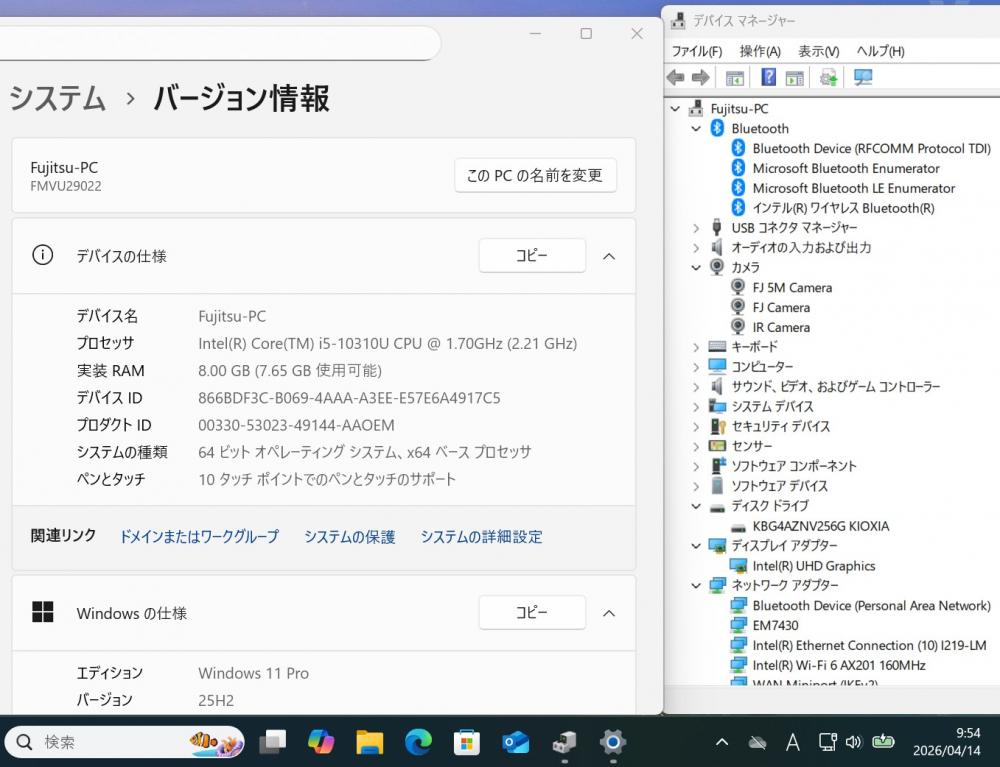Image resolution: width=1000 pixels, height=767 pixels.
Task: Expand the USB コネクタ マネージャー node
Action: click(x=696, y=228)
